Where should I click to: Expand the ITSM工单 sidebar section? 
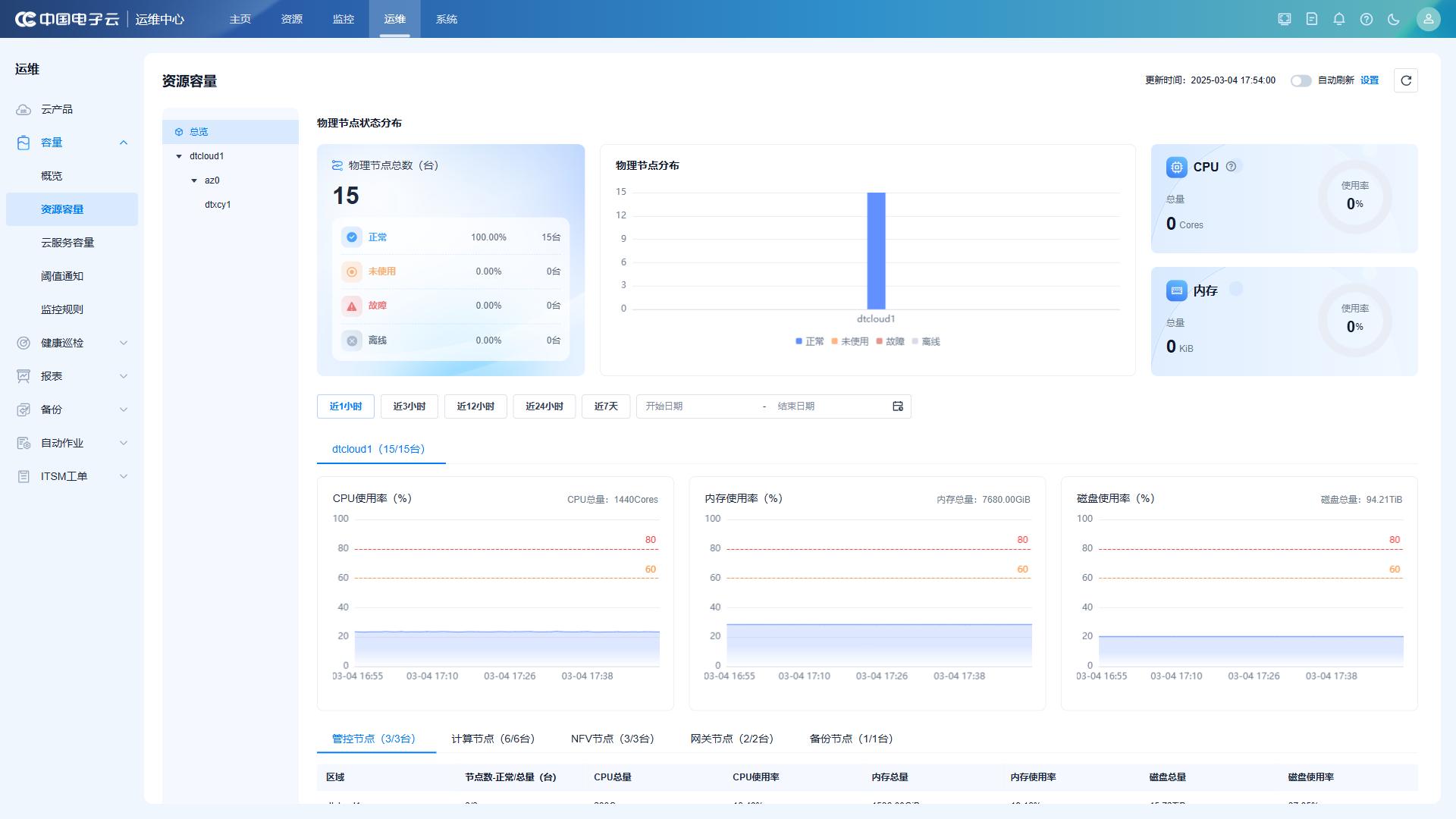[124, 476]
